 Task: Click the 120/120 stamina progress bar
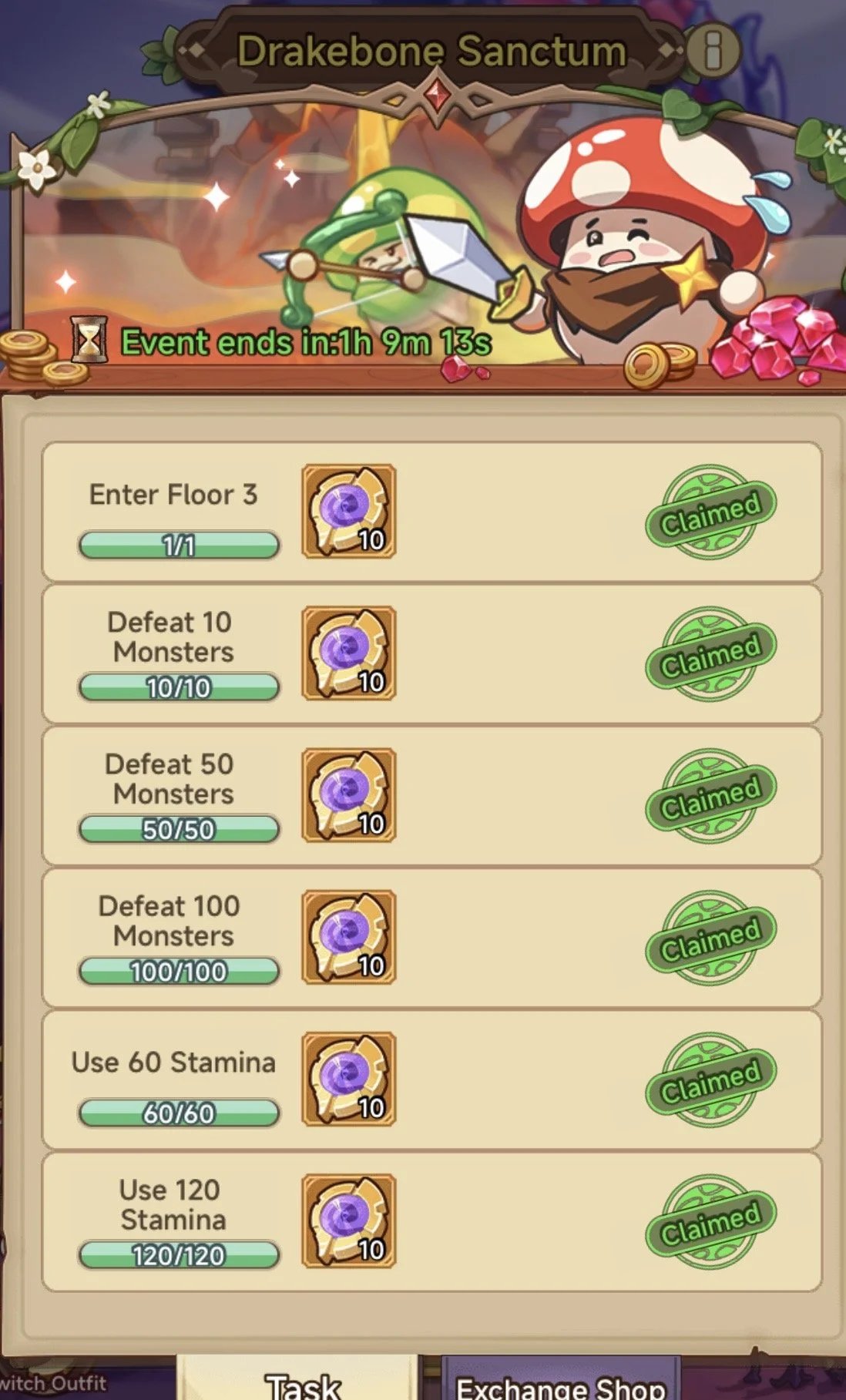click(x=179, y=1255)
